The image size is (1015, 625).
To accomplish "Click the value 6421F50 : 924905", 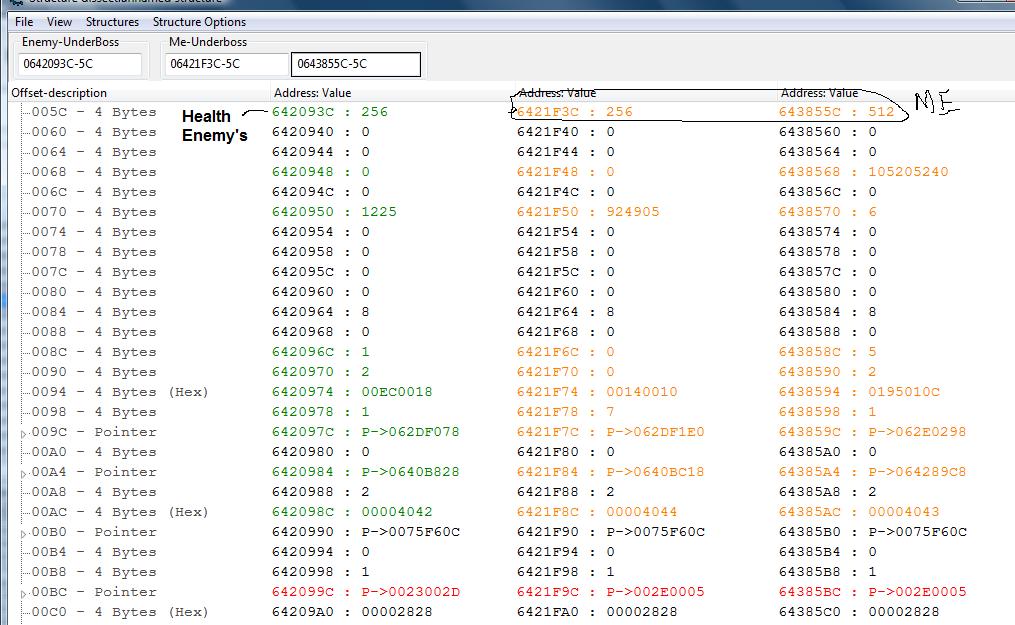I will click(x=588, y=212).
